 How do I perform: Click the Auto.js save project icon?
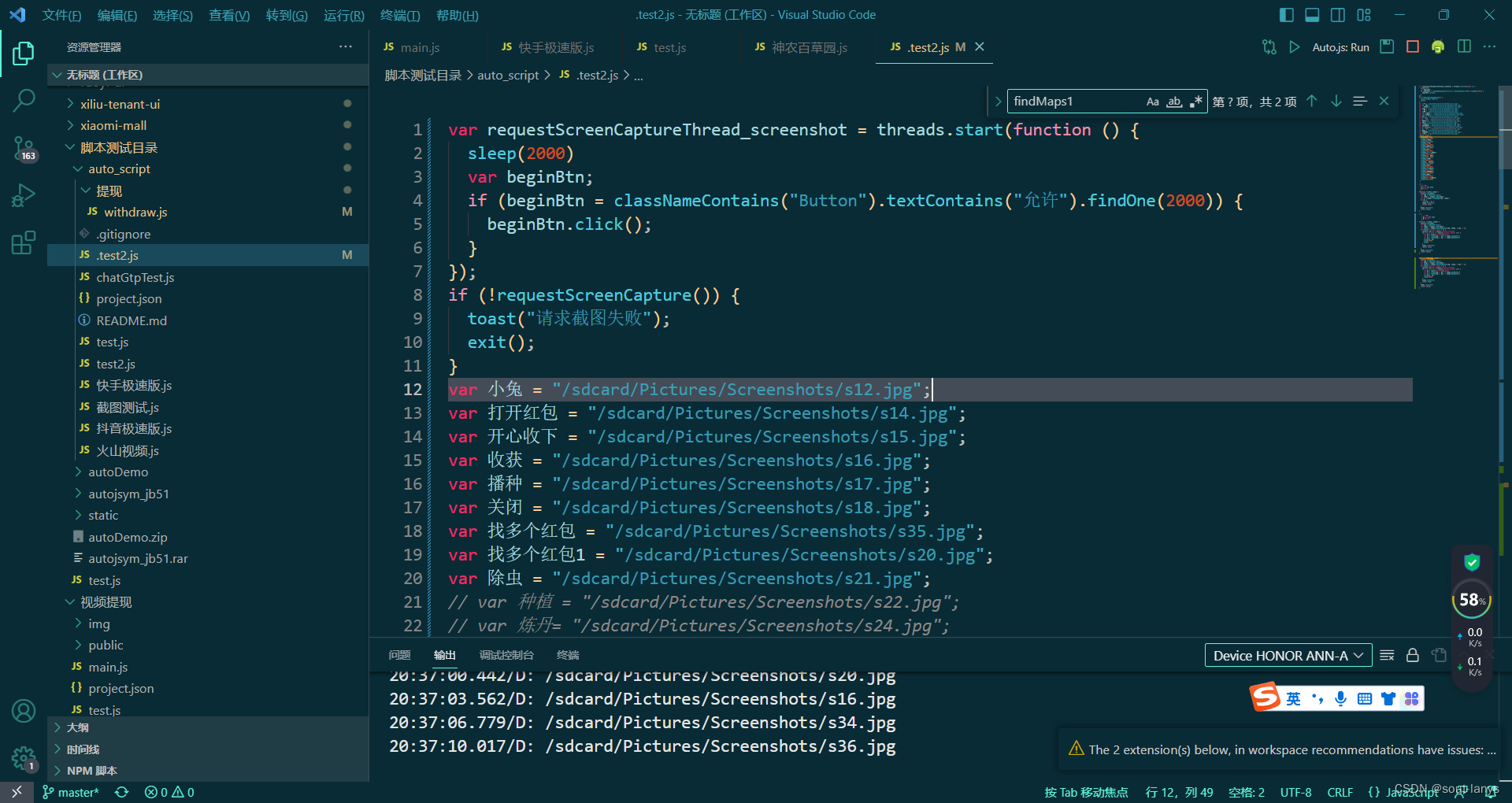(x=1387, y=47)
